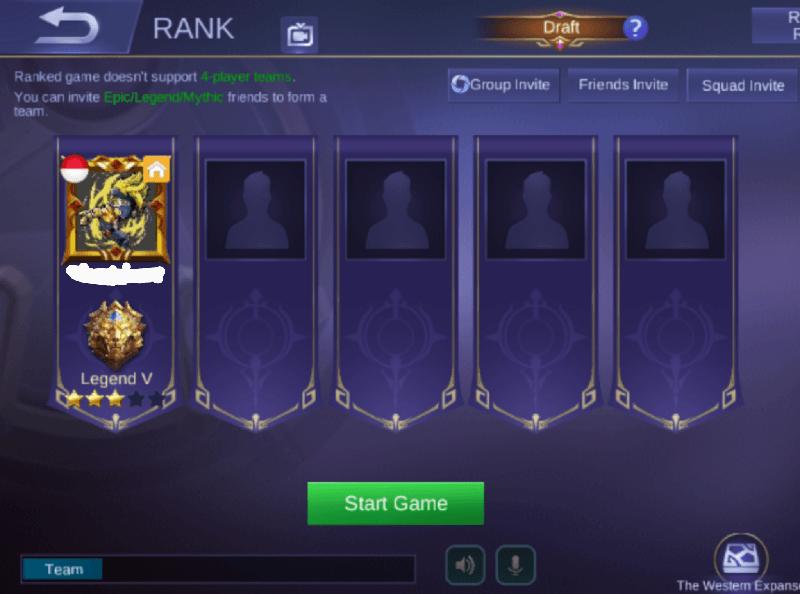
Task: Click the Draft help question mark
Action: (x=635, y=28)
